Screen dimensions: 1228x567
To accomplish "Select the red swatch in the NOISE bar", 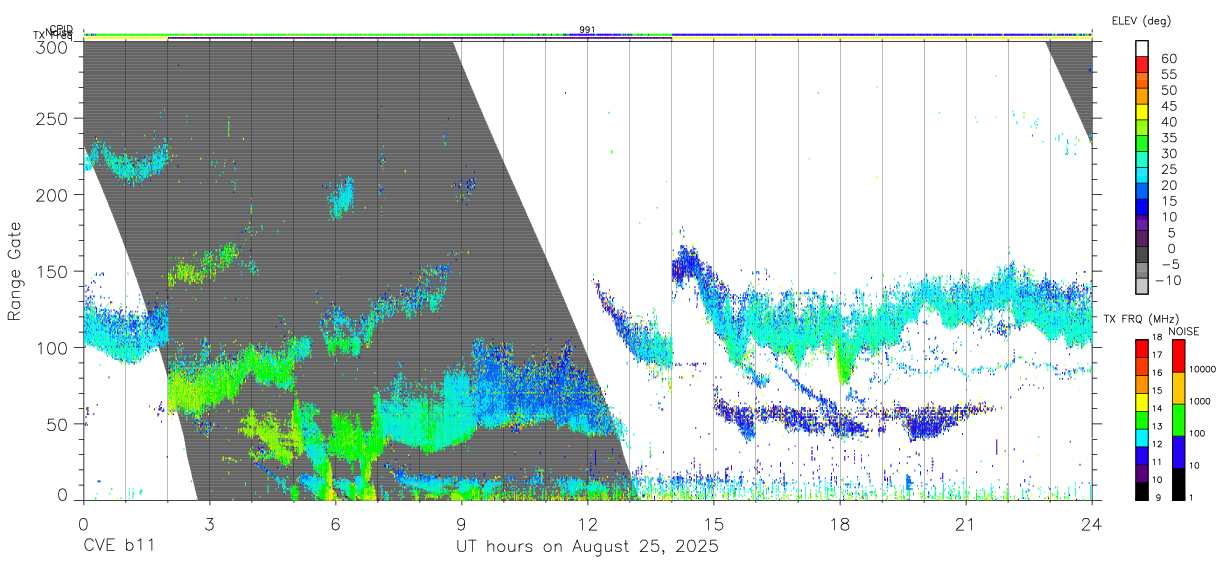I will [1177, 356].
